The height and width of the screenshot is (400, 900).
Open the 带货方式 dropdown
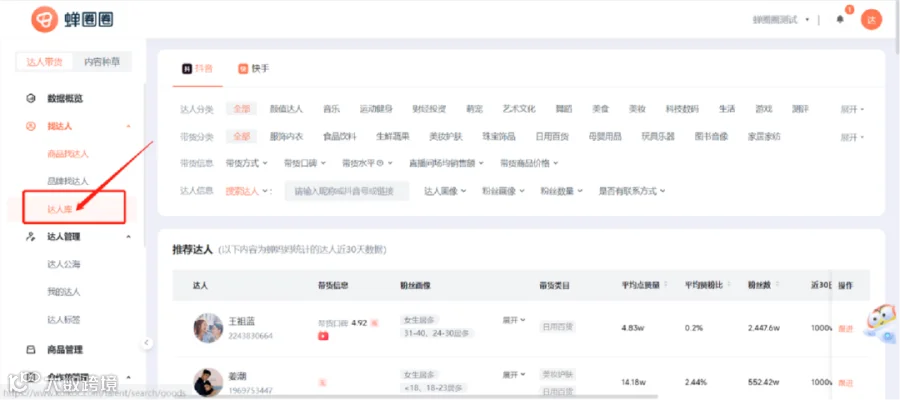tap(247, 163)
